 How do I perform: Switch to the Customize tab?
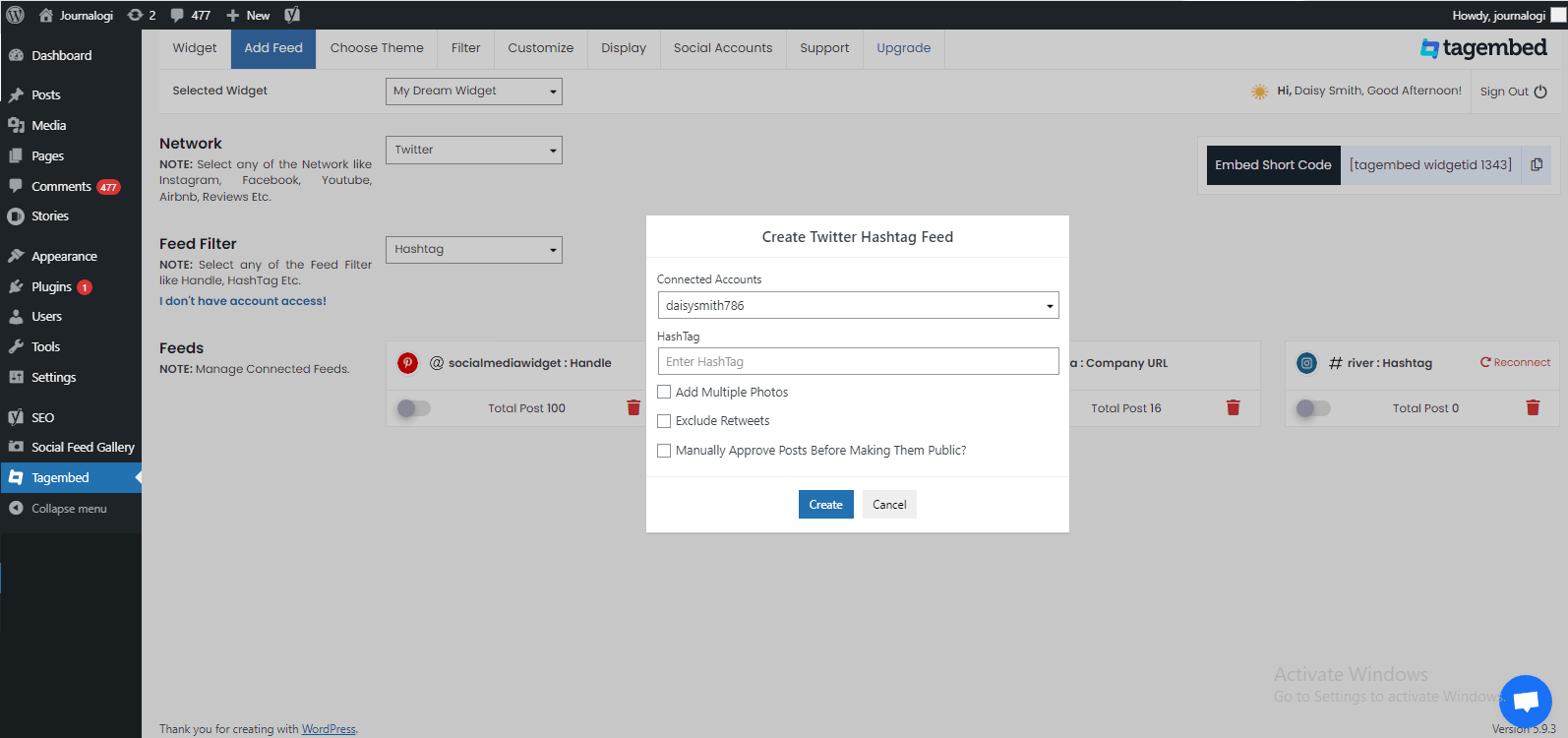coord(541,48)
